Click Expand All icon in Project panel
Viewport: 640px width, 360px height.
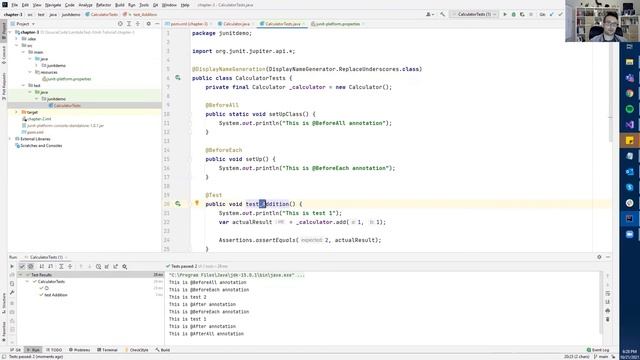point(129,24)
